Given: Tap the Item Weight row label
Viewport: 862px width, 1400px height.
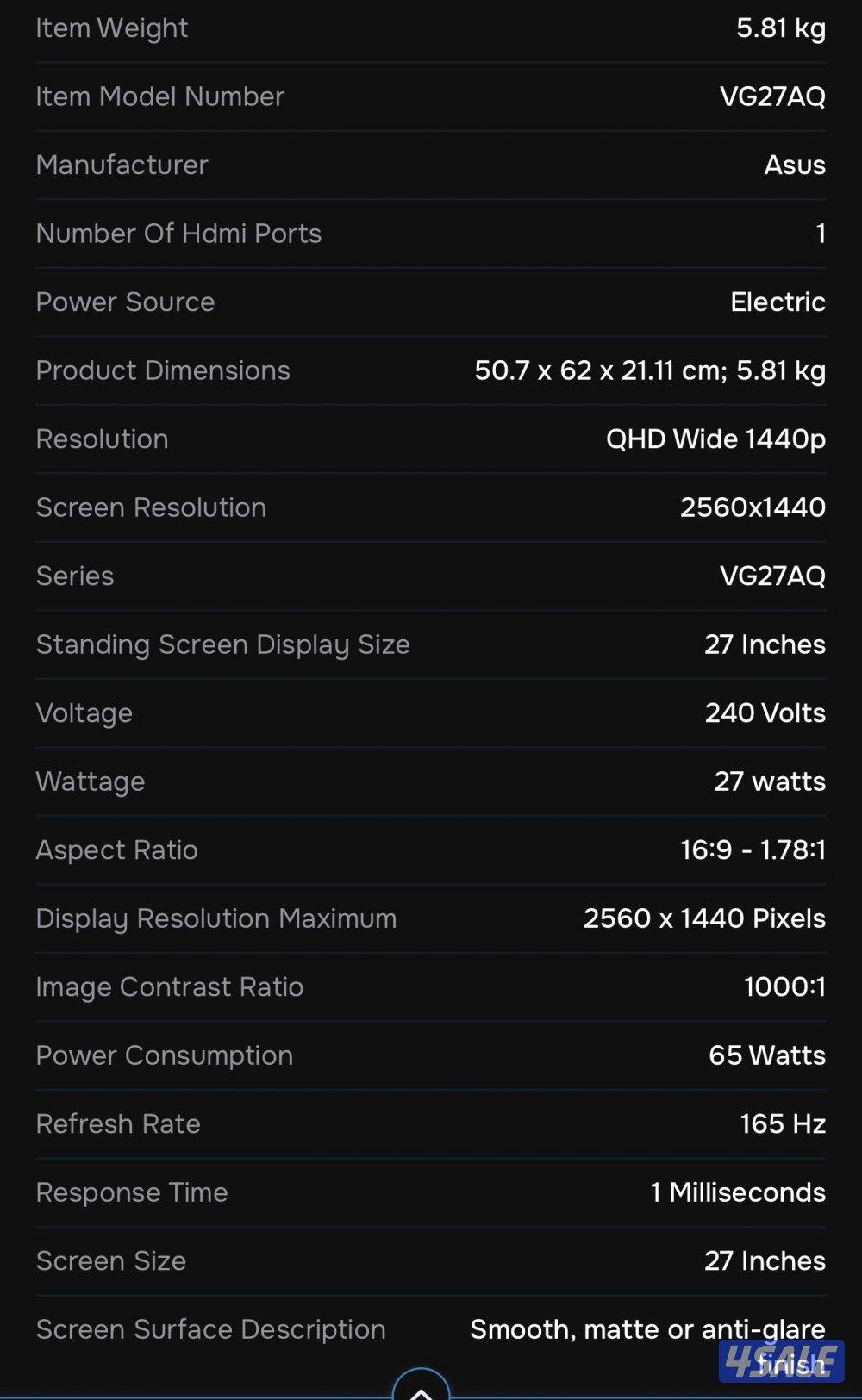Looking at the screenshot, I should (112, 28).
